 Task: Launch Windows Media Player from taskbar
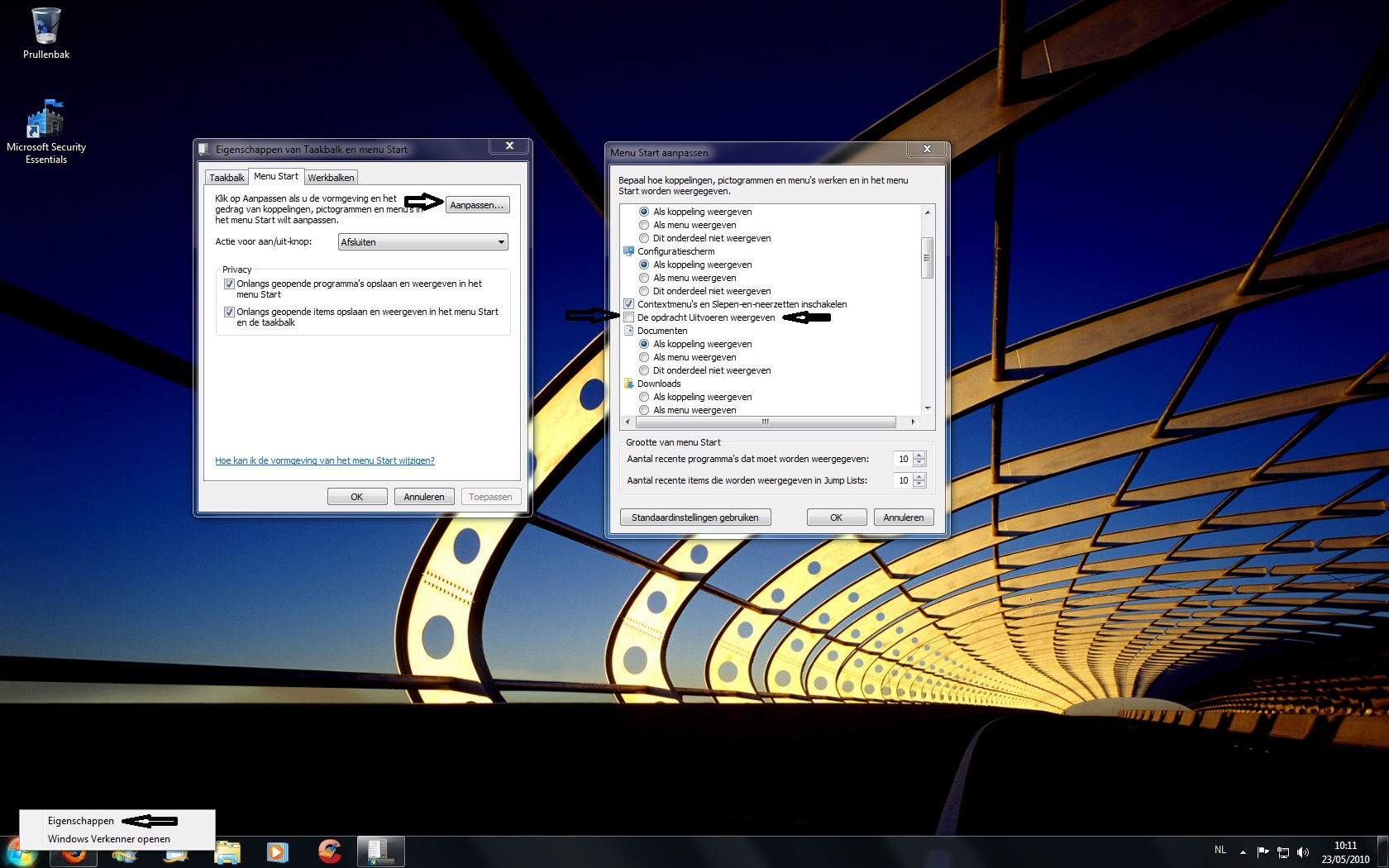(x=278, y=851)
